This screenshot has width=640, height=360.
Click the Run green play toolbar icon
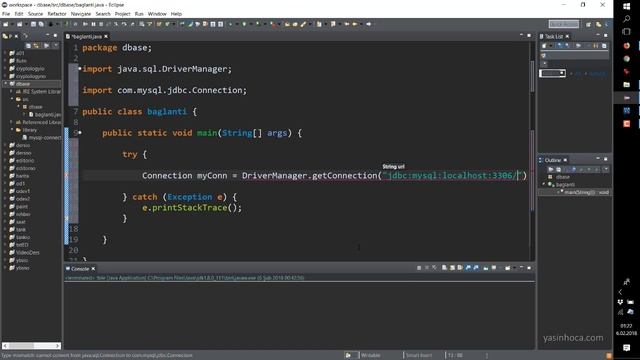[x=244, y=24]
